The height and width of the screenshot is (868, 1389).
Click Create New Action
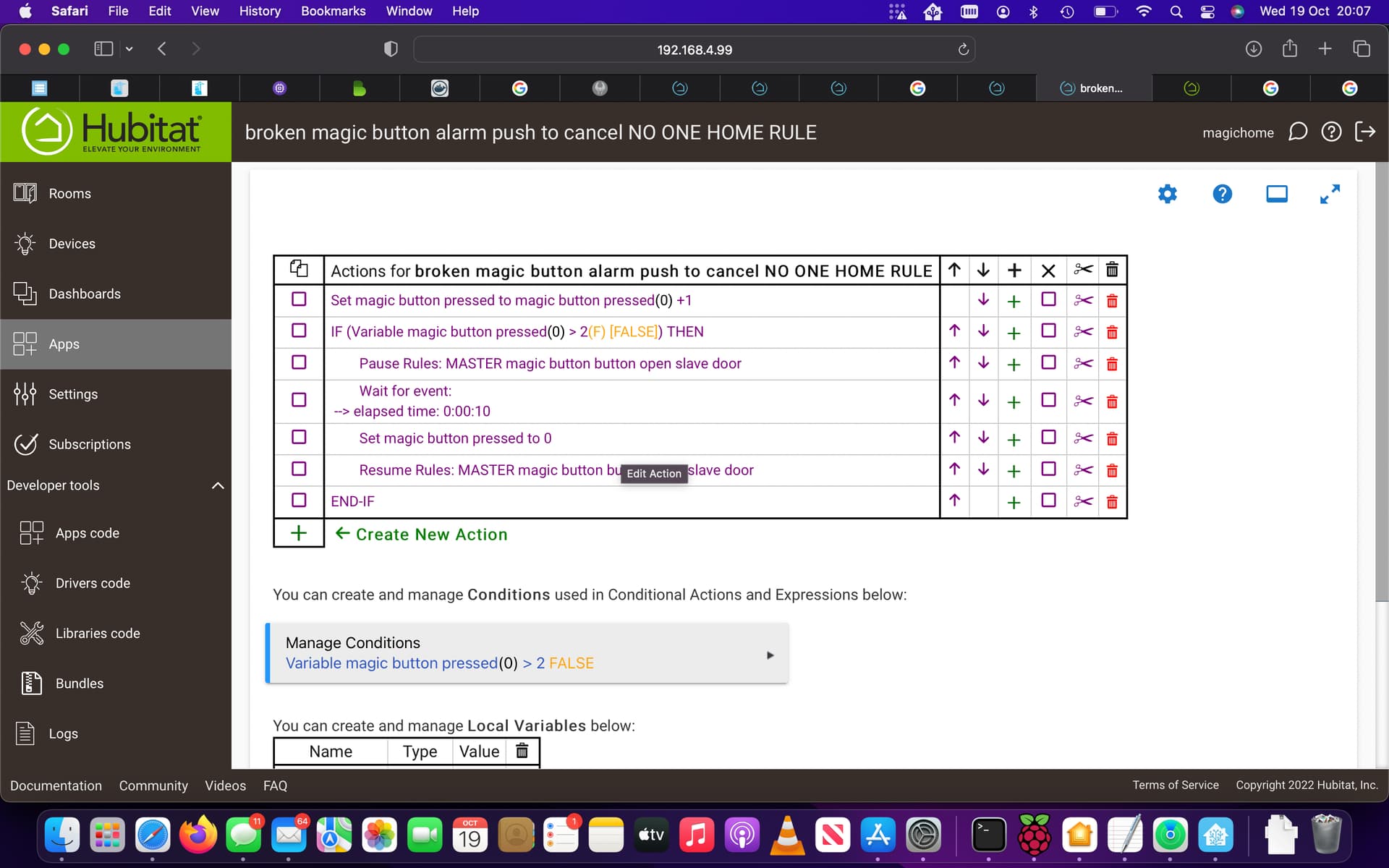431,535
